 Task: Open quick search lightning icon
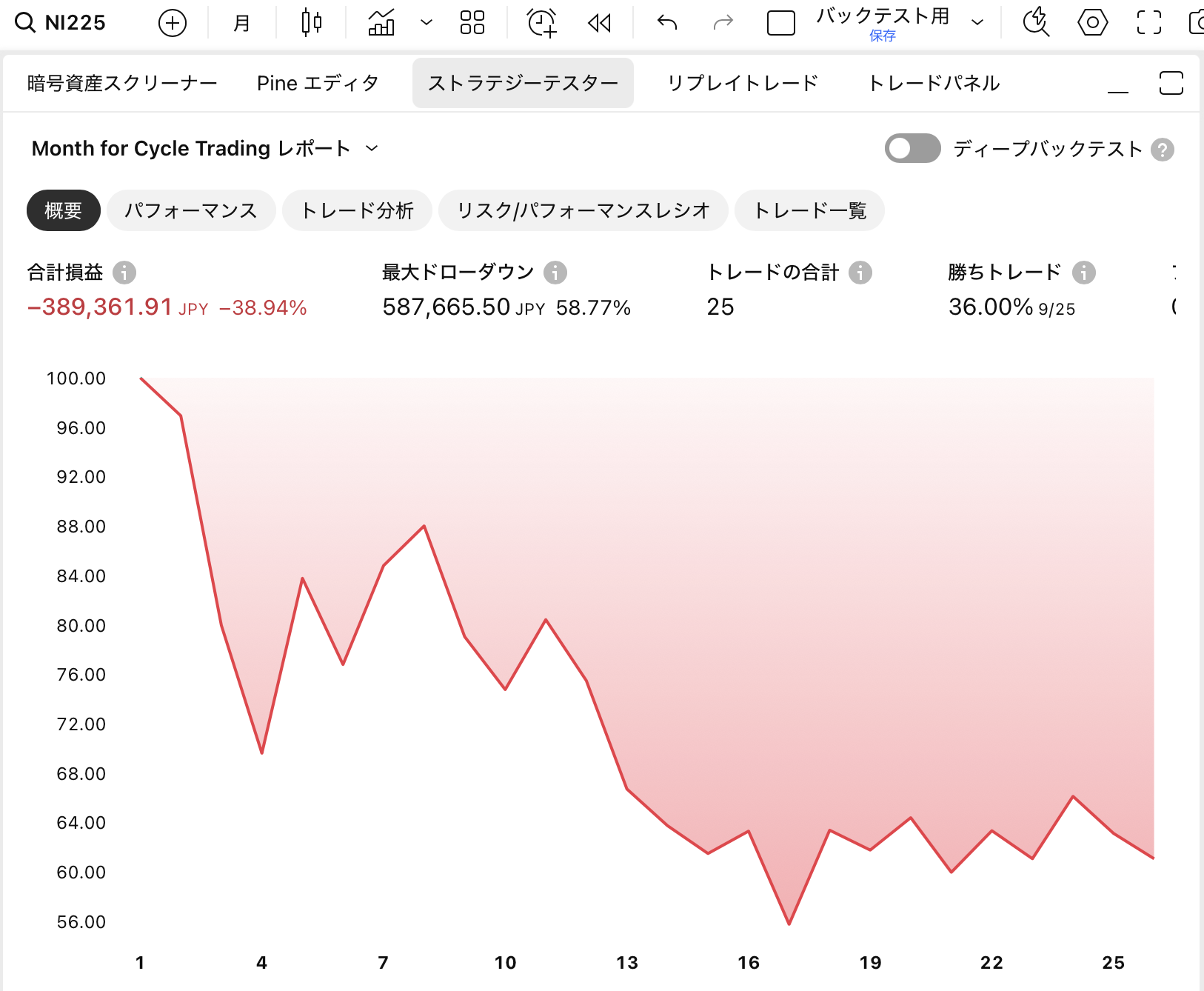1036,23
